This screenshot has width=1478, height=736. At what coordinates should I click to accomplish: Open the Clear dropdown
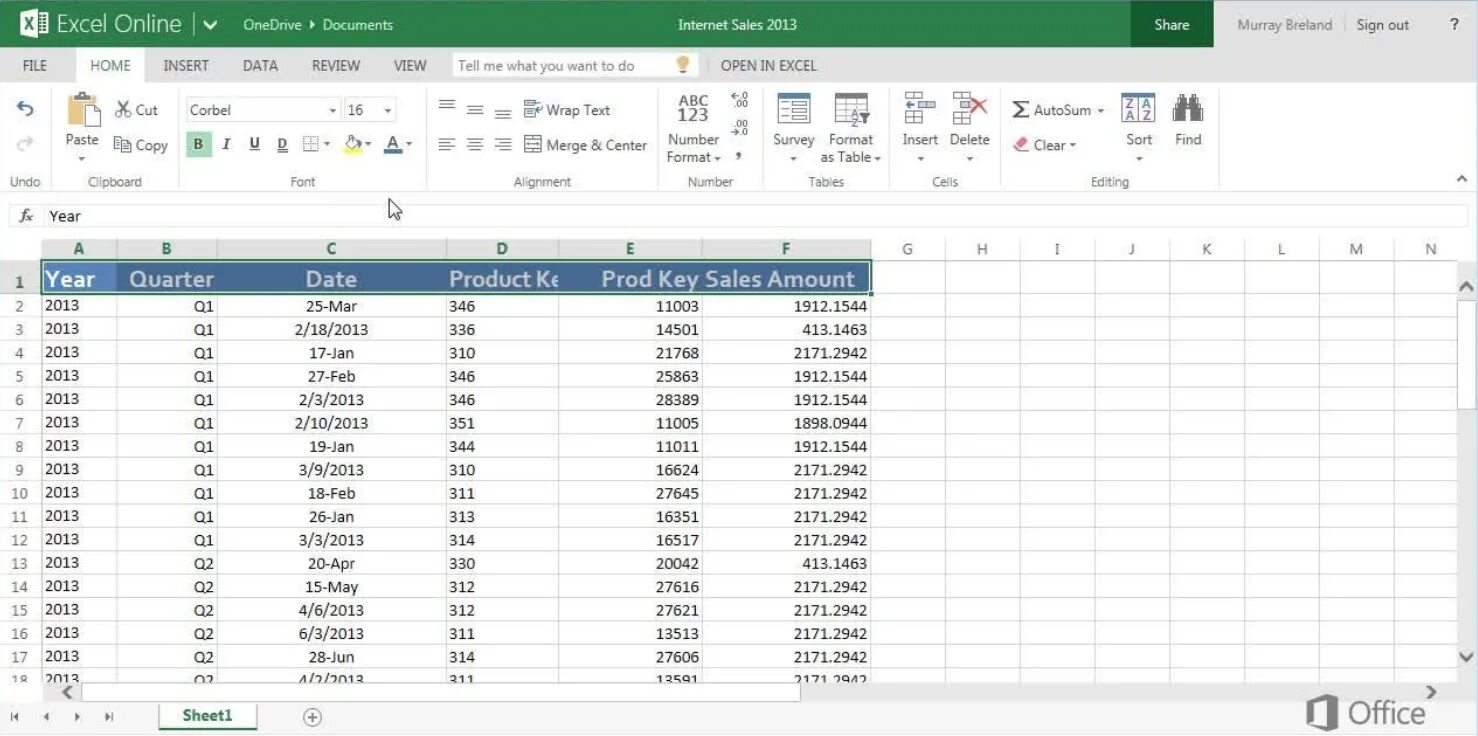point(1044,145)
